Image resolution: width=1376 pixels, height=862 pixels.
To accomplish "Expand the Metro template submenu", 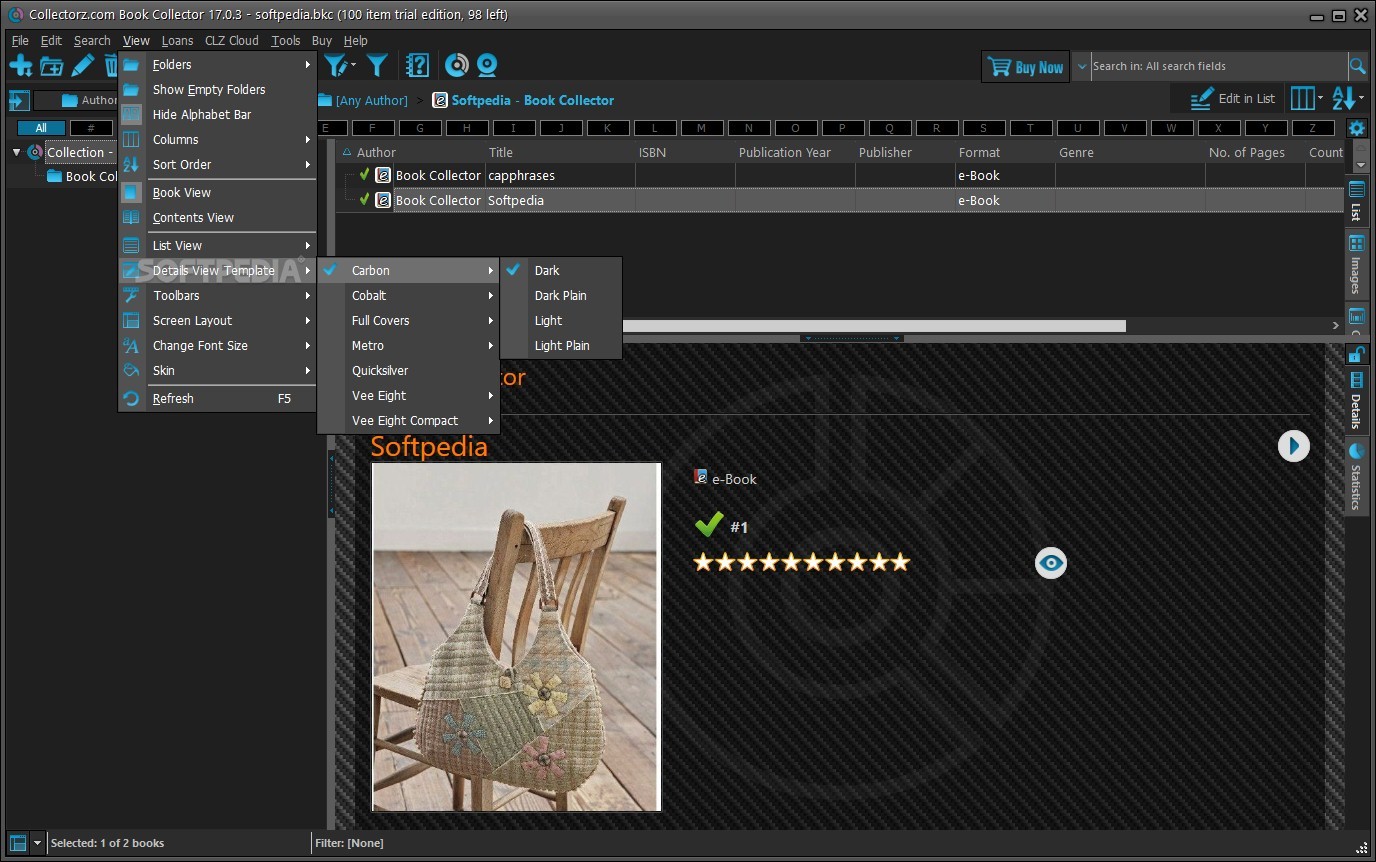I will pyautogui.click(x=408, y=345).
